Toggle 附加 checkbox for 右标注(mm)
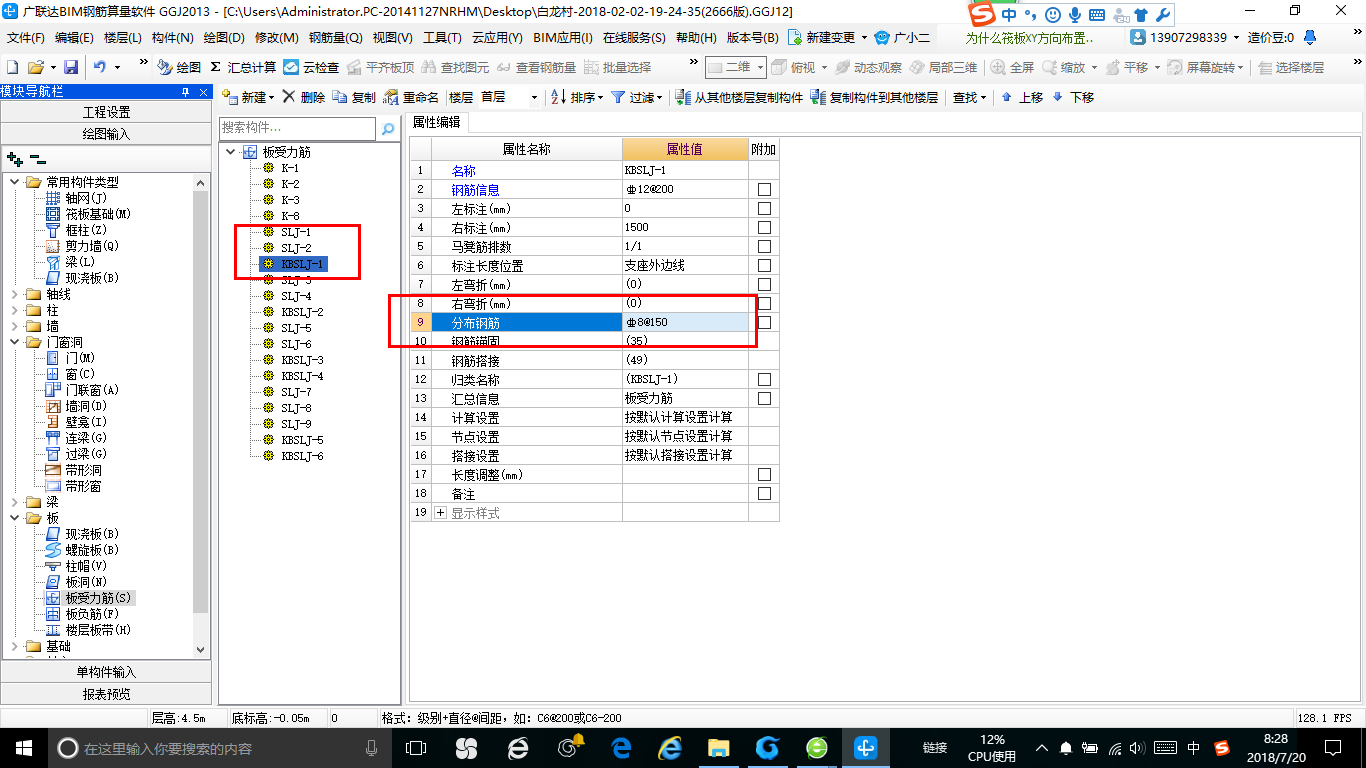The image size is (1366, 768). (764, 228)
